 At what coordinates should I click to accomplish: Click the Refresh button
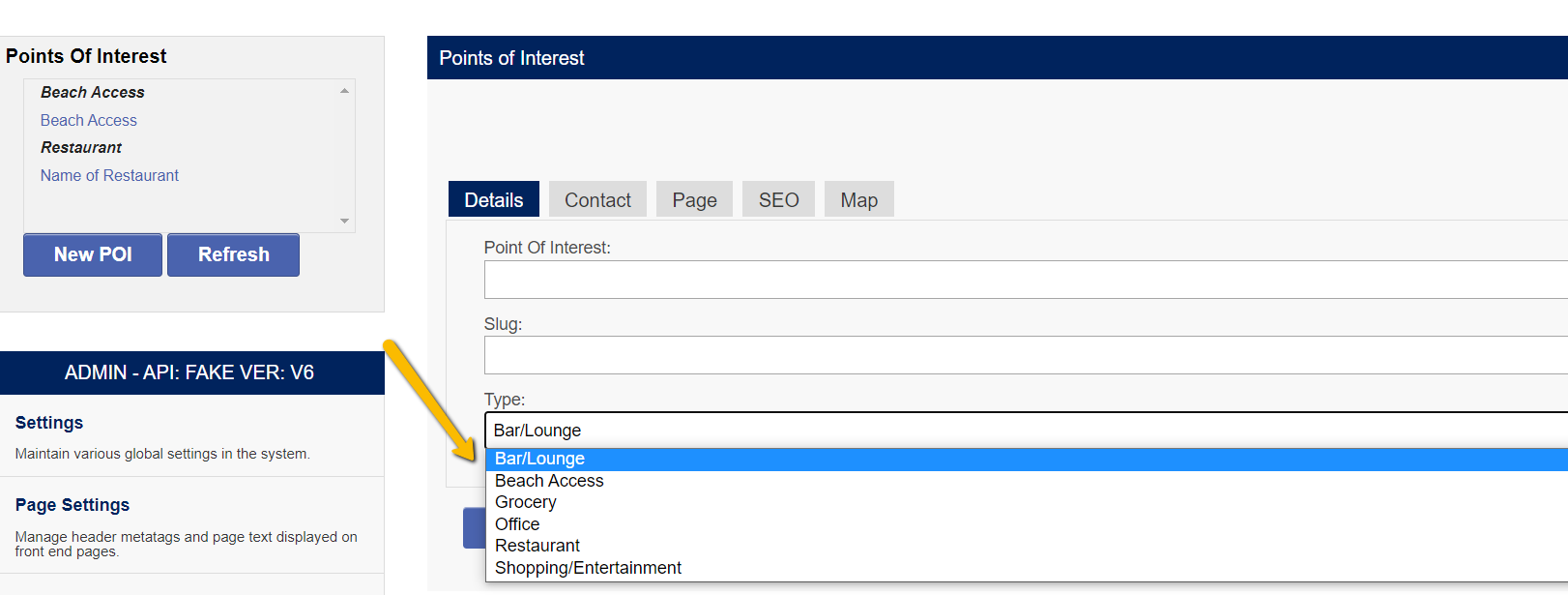click(233, 254)
